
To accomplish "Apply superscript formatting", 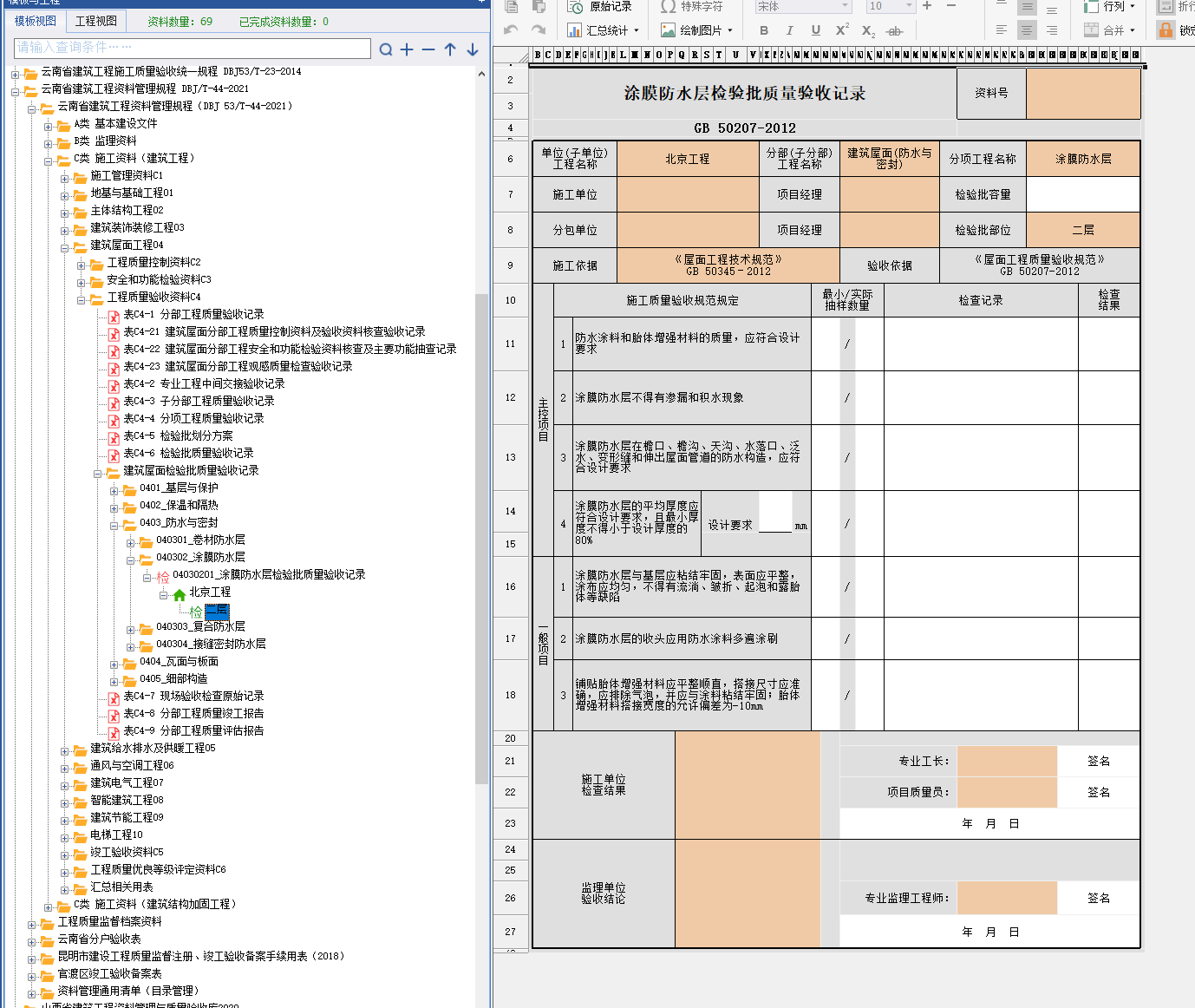I will [x=842, y=30].
